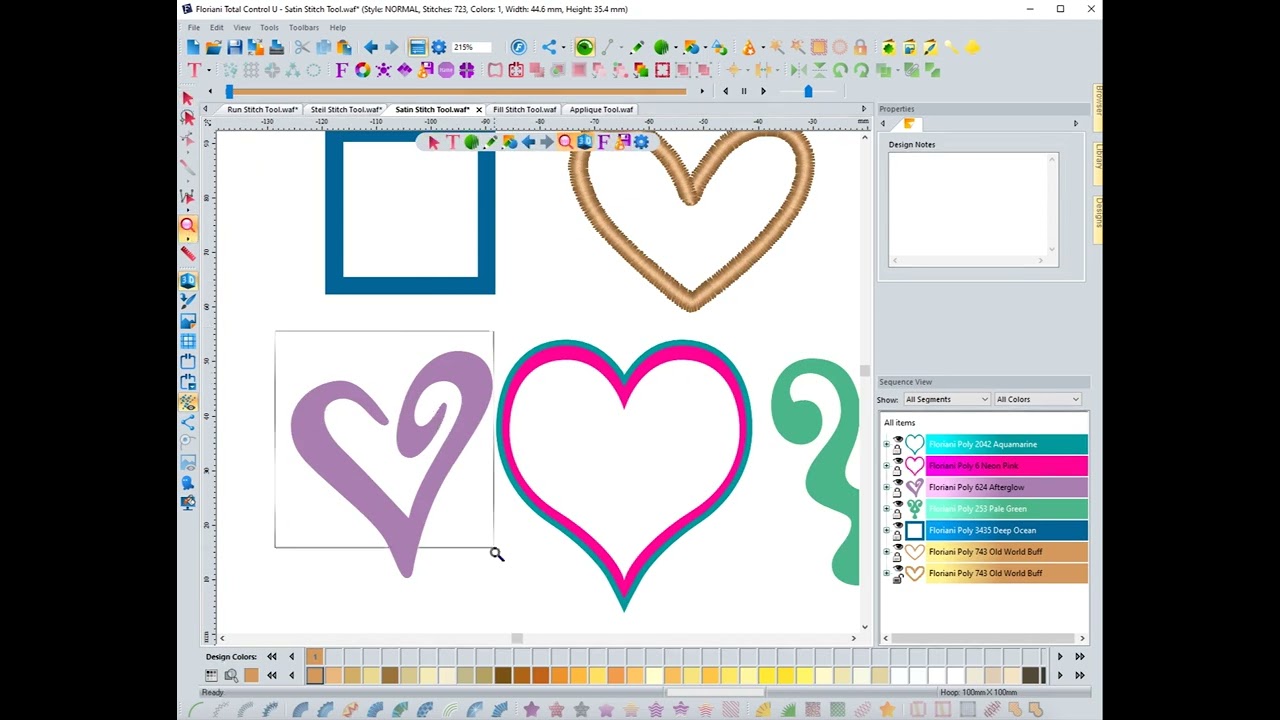Viewport: 1280px width, 720px height.
Task: Open a file with the folder icon
Action: coord(214,47)
